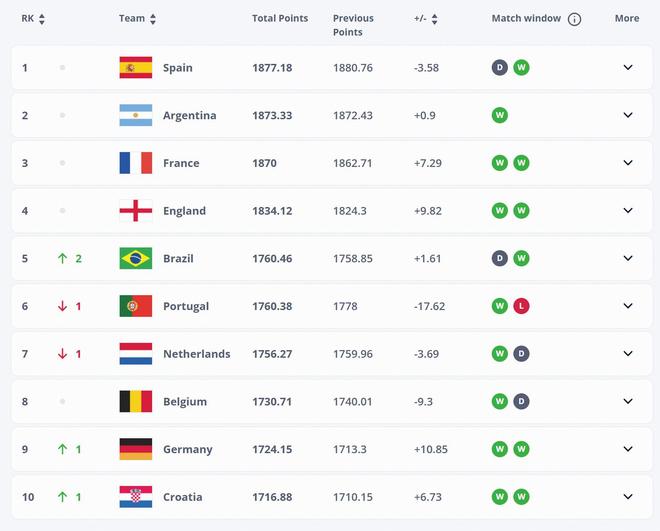This screenshot has height=531, width=660.
Task: Click Spain's draw result badge
Action: [500, 68]
